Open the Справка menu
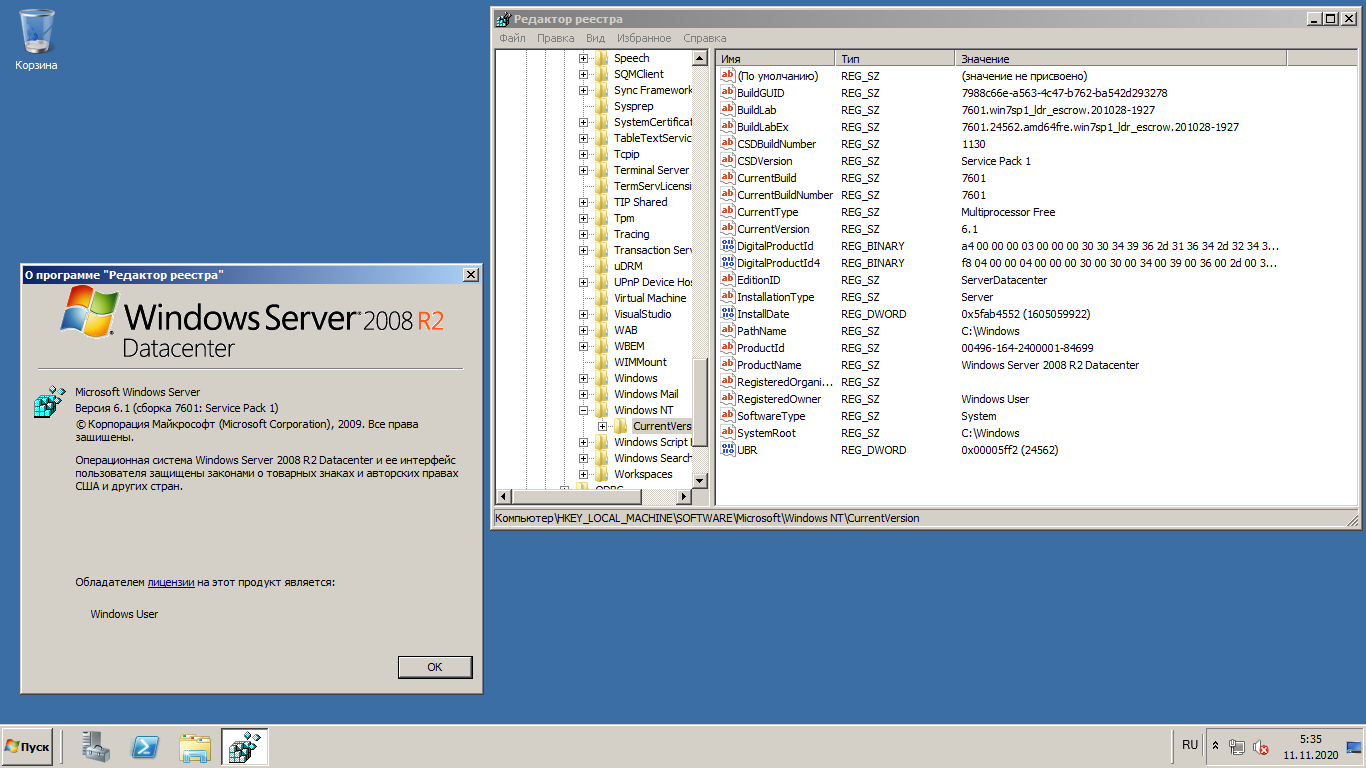 coord(705,38)
